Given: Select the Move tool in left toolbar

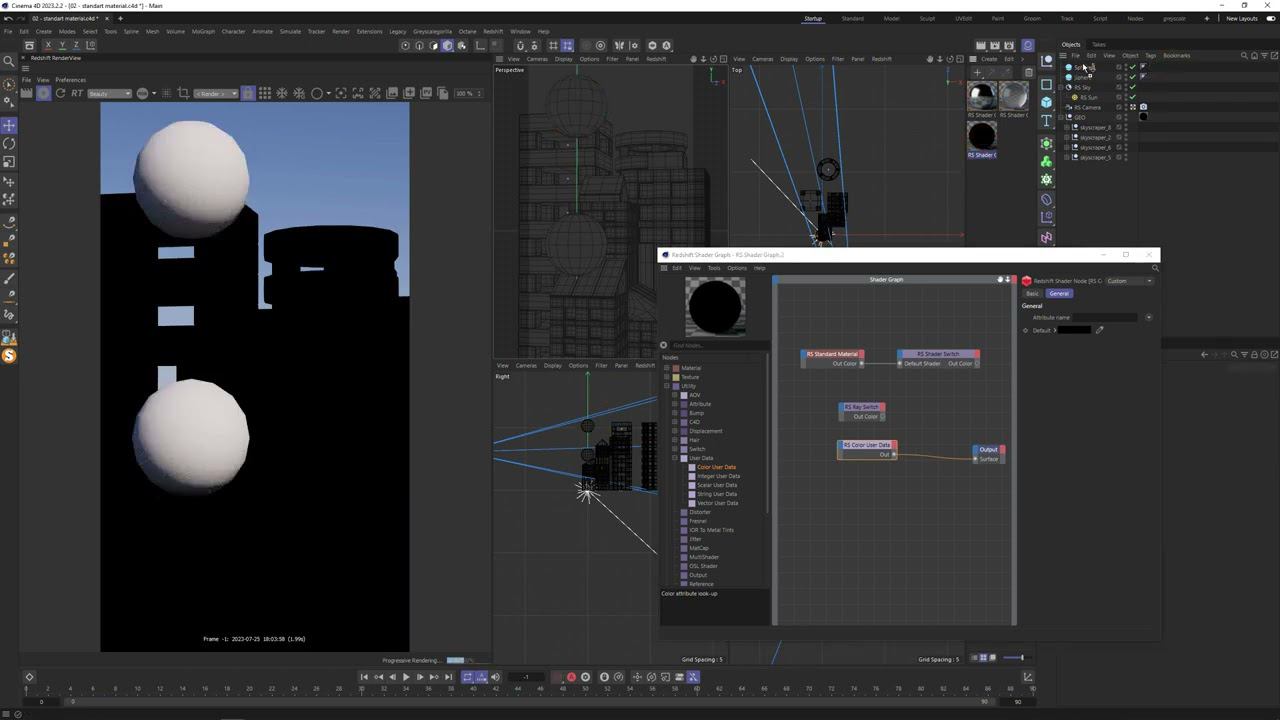Looking at the screenshot, I should pyautogui.click(x=9, y=125).
